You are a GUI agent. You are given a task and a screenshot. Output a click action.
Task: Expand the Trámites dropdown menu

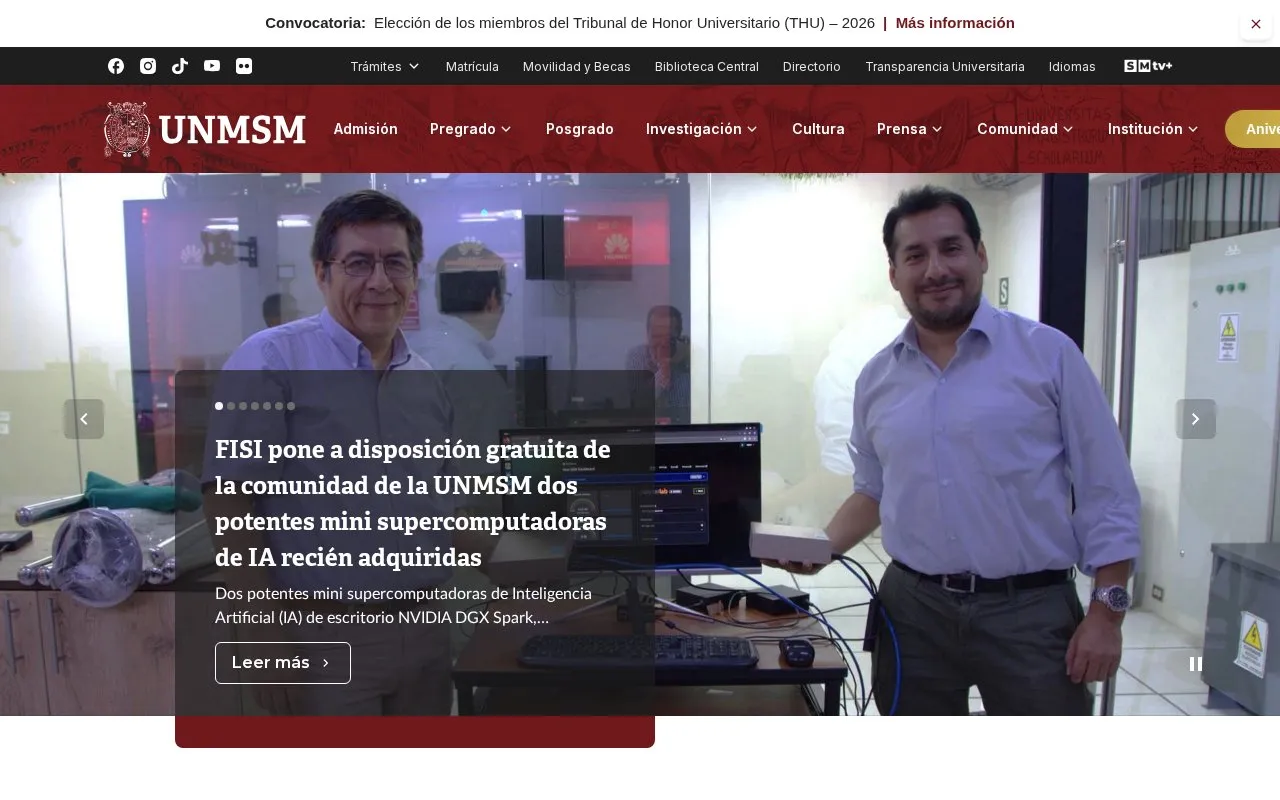click(x=385, y=66)
